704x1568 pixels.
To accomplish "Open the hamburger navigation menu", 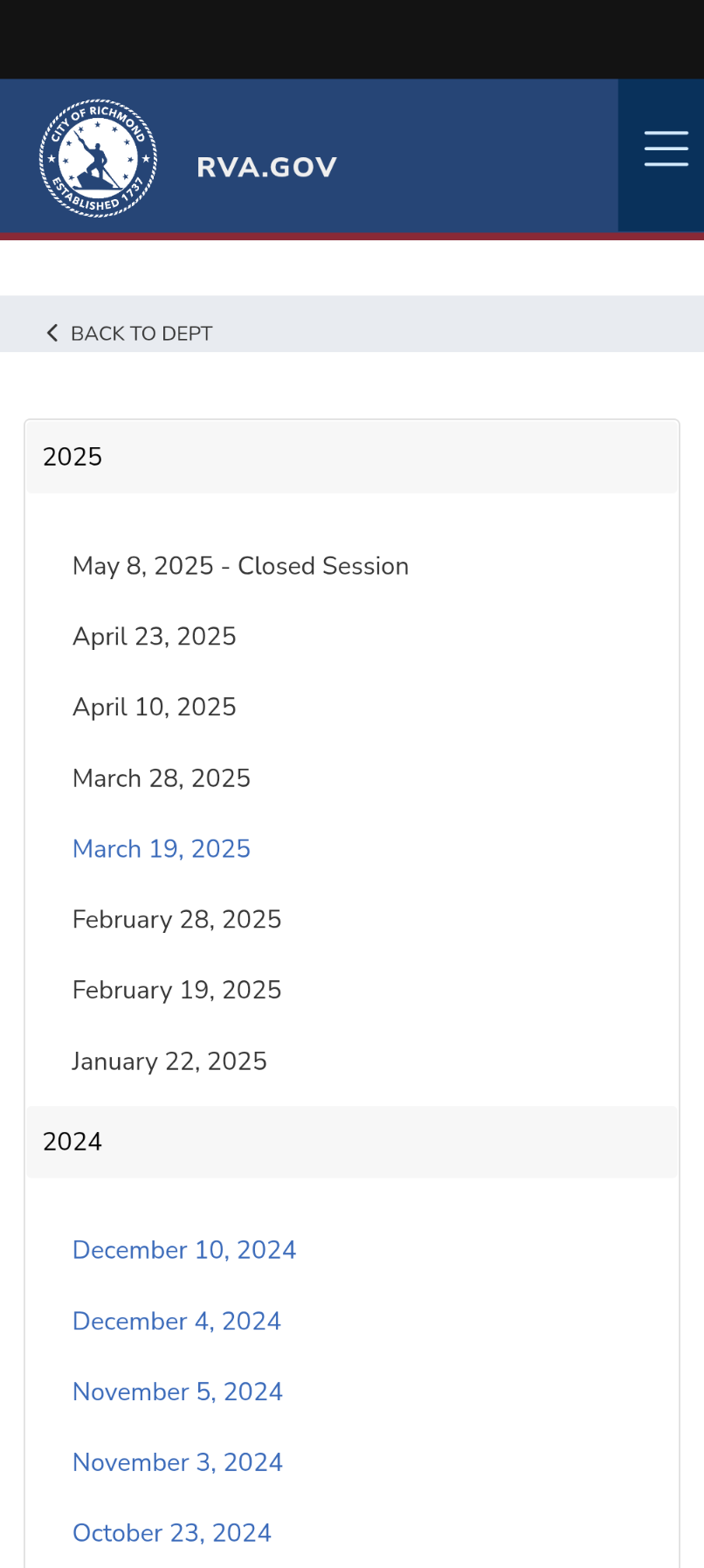I will click(666, 149).
